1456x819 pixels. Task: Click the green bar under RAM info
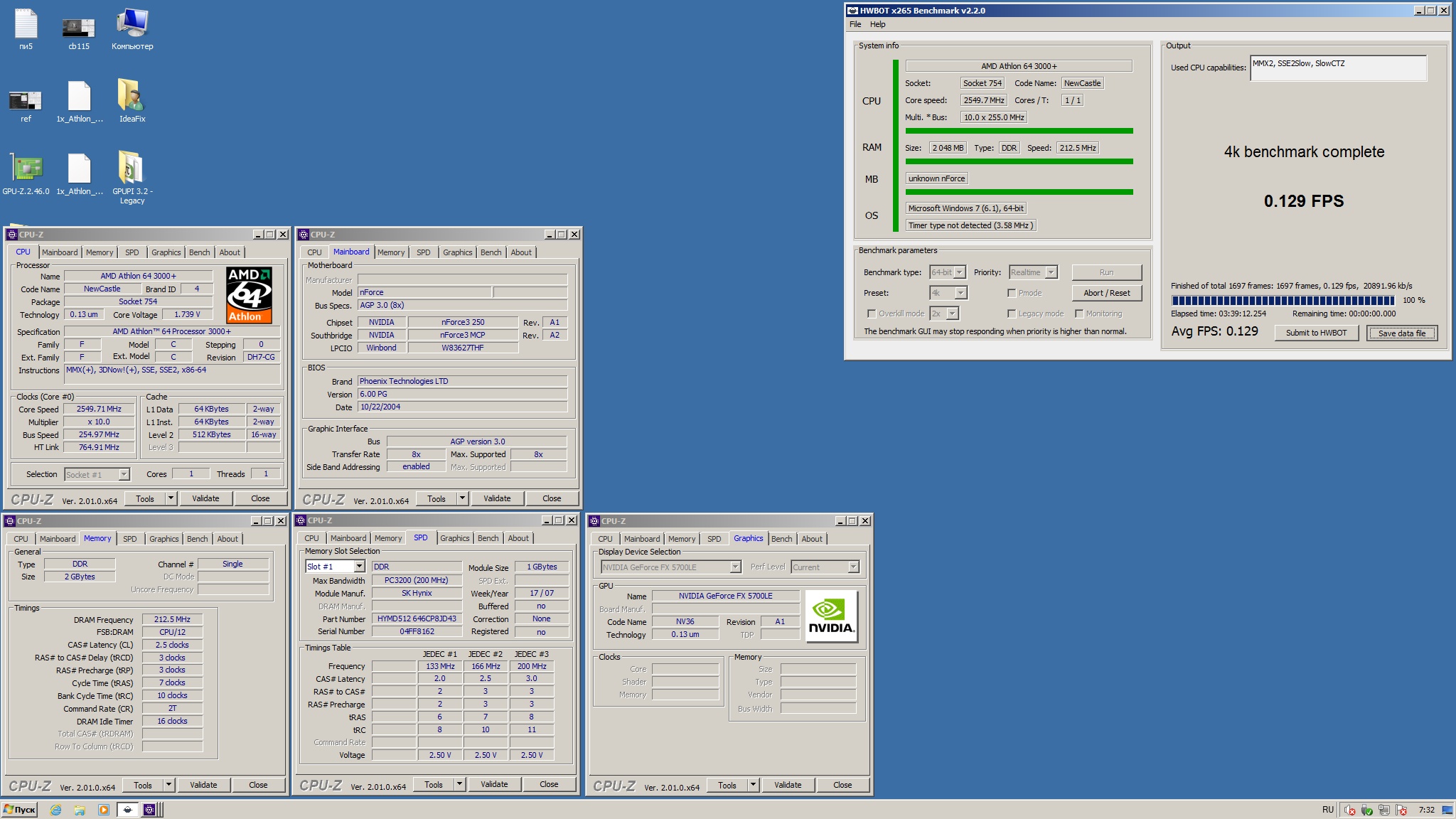[1019, 161]
